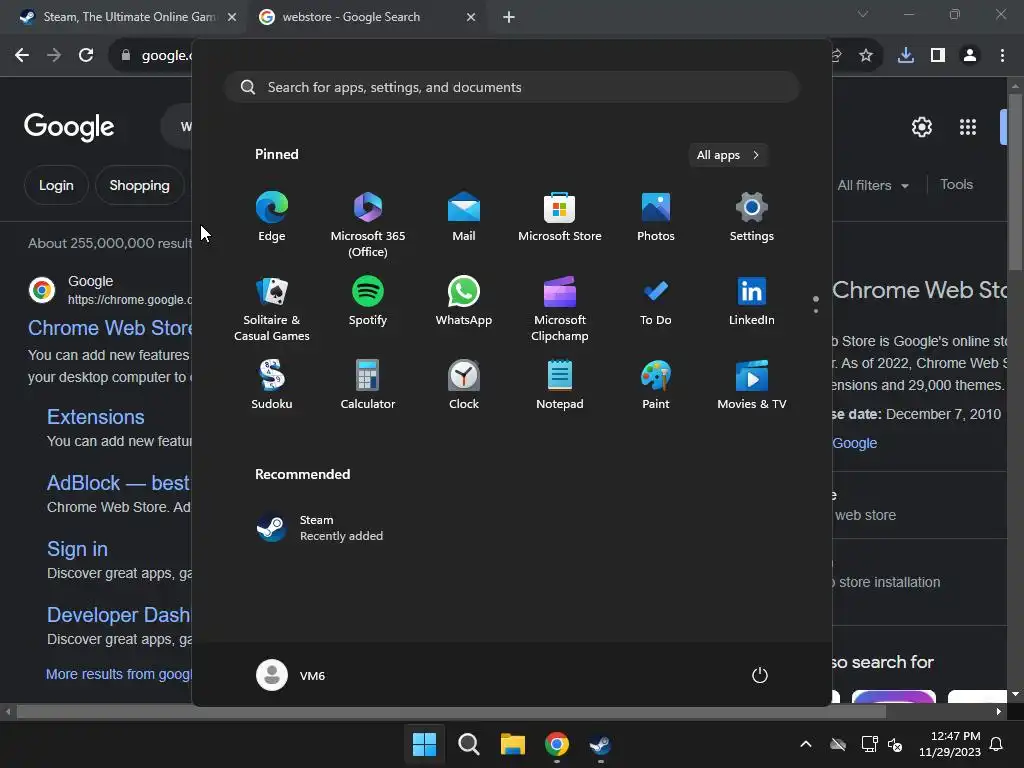
Task: Open the VM6 user account menu
Action: tap(291, 675)
